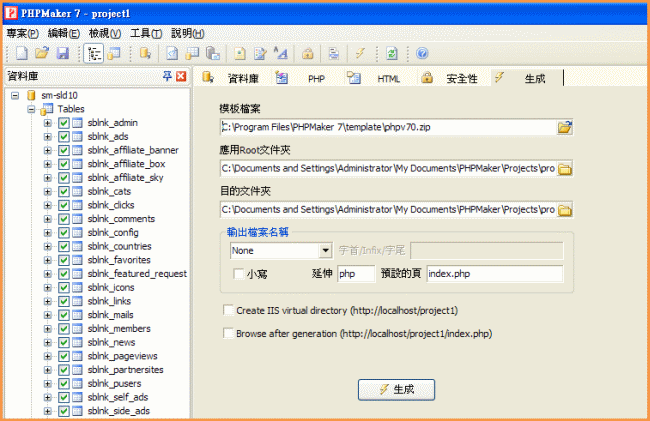
Task: Click the toolbar icon between padlock and lightning bolt
Action: pyautogui.click(x=334, y=53)
